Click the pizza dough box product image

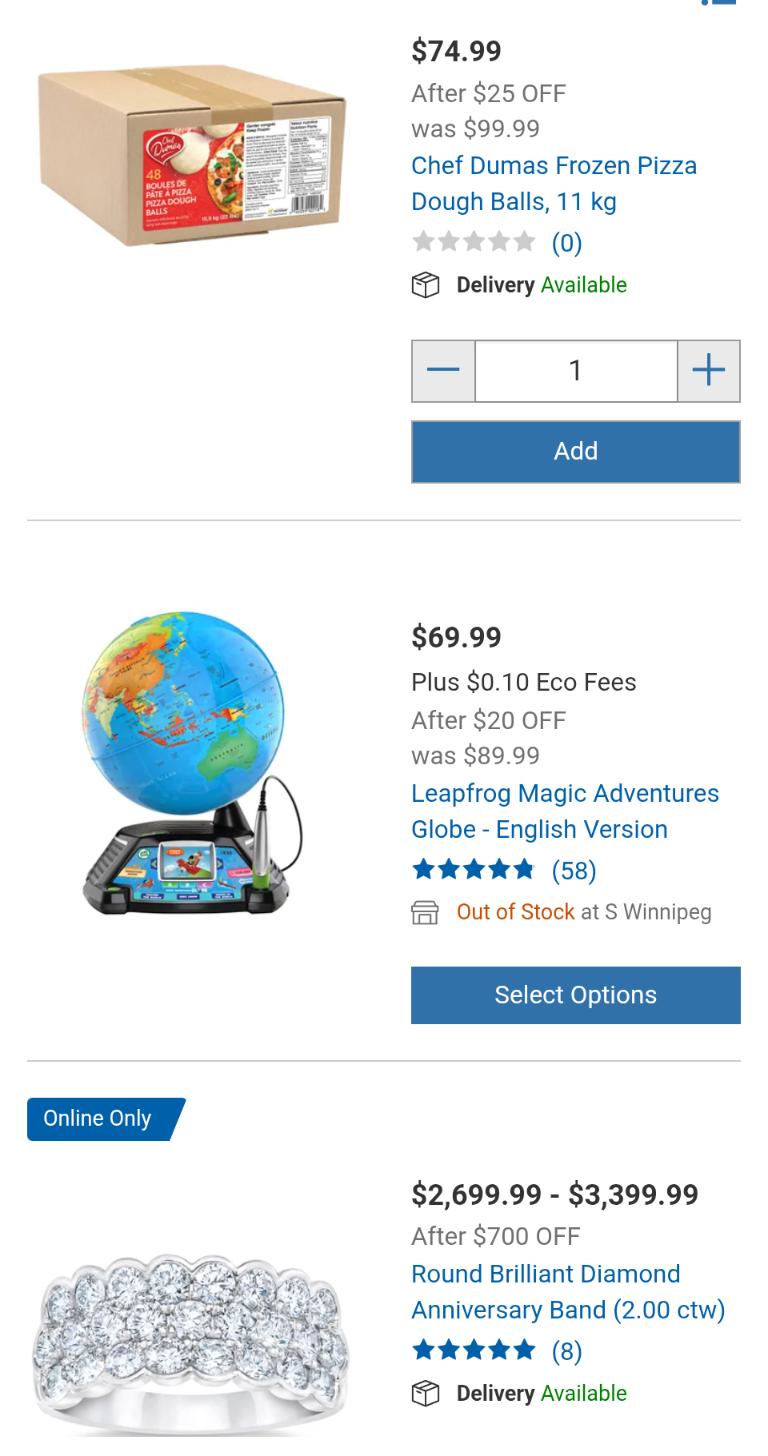[x=192, y=157]
